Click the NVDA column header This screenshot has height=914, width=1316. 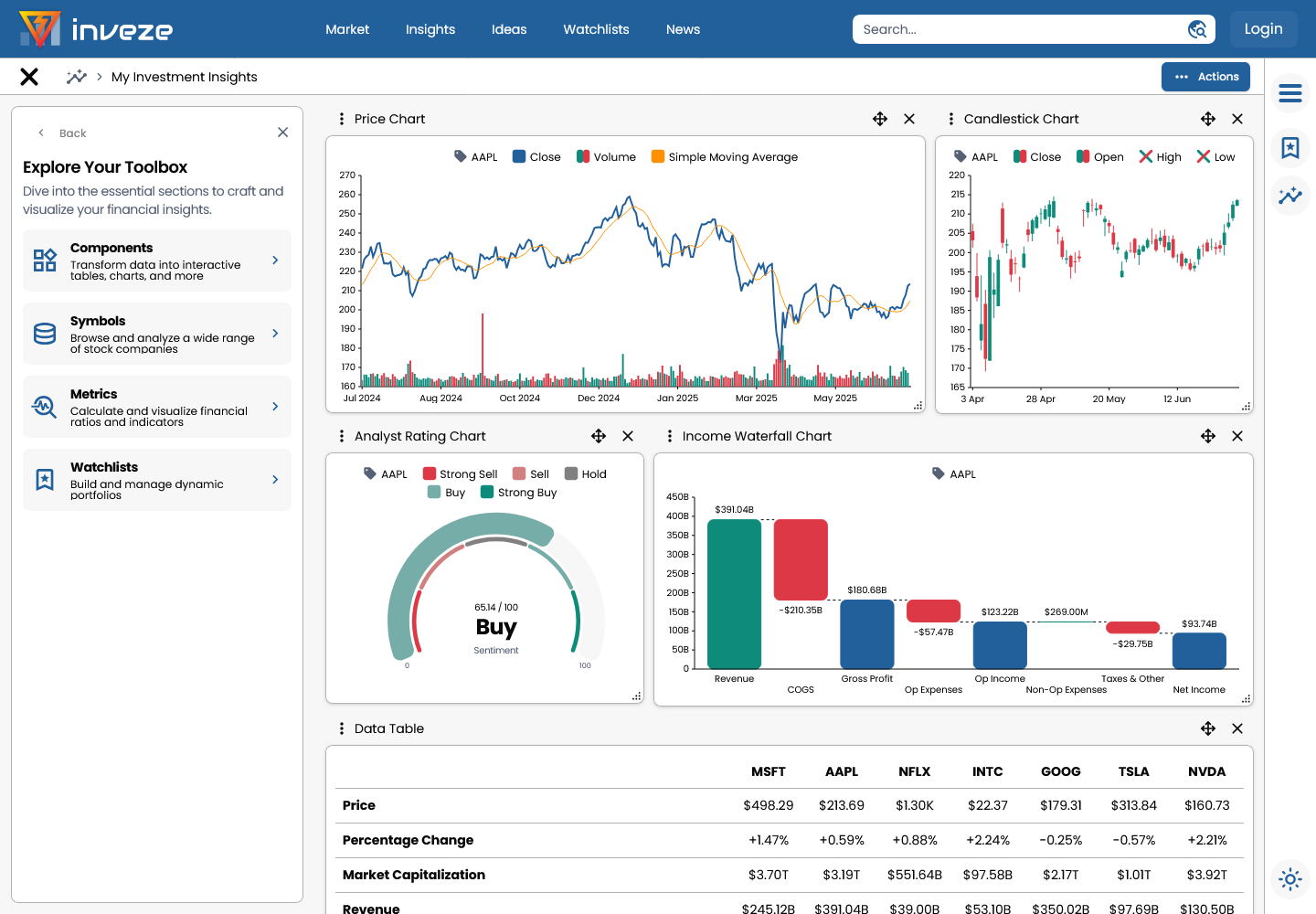(1206, 771)
